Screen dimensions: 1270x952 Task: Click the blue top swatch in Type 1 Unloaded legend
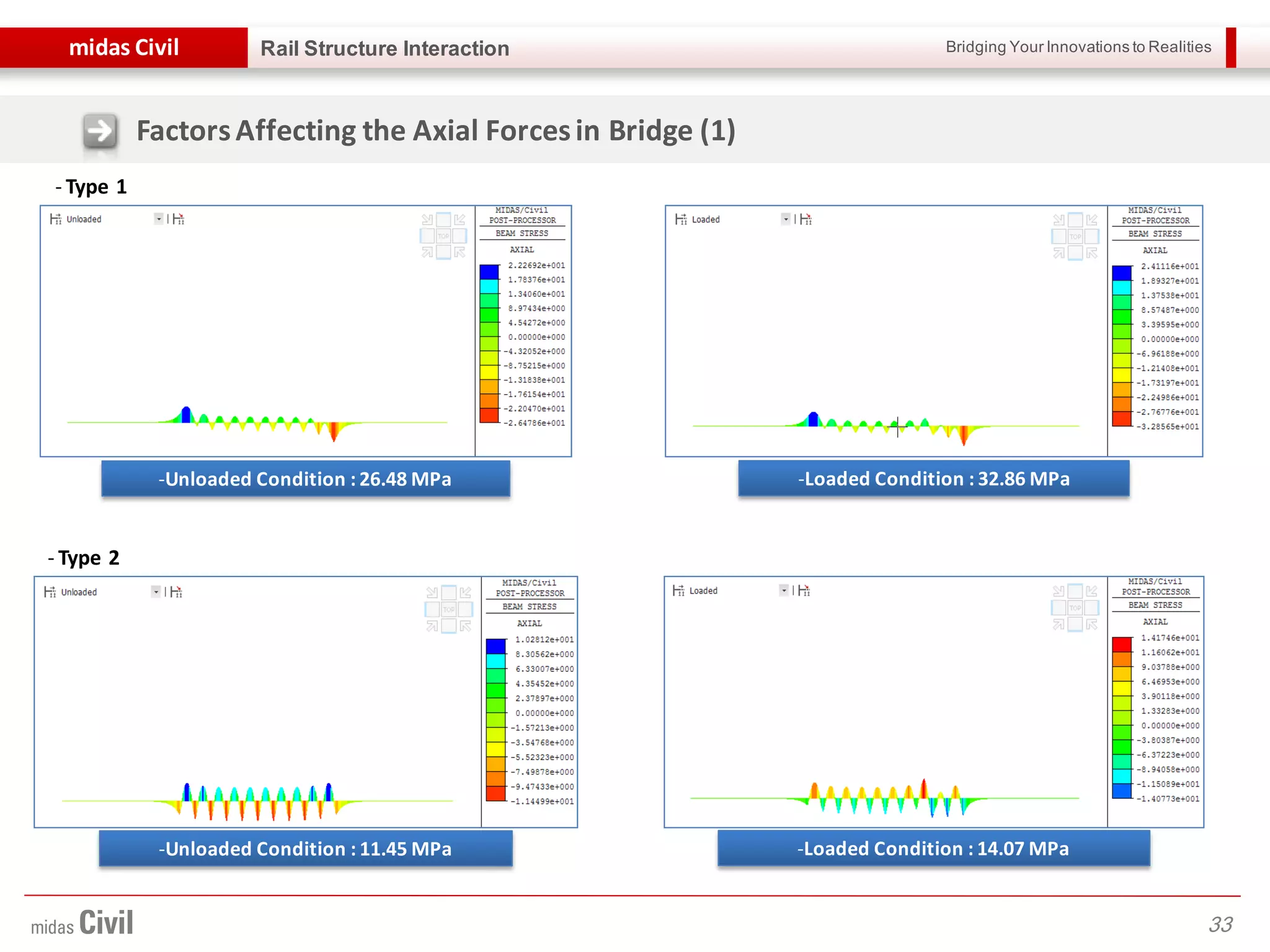(489, 272)
